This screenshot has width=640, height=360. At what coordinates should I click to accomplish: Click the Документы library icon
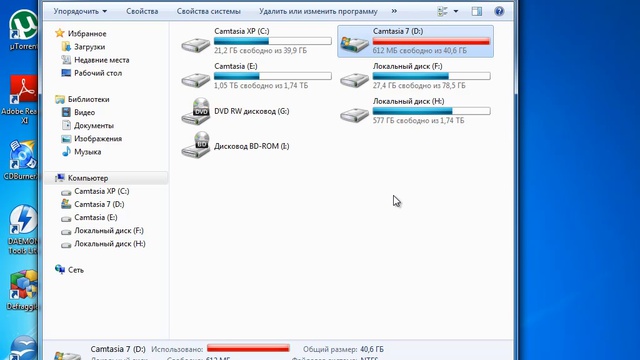tap(66, 125)
